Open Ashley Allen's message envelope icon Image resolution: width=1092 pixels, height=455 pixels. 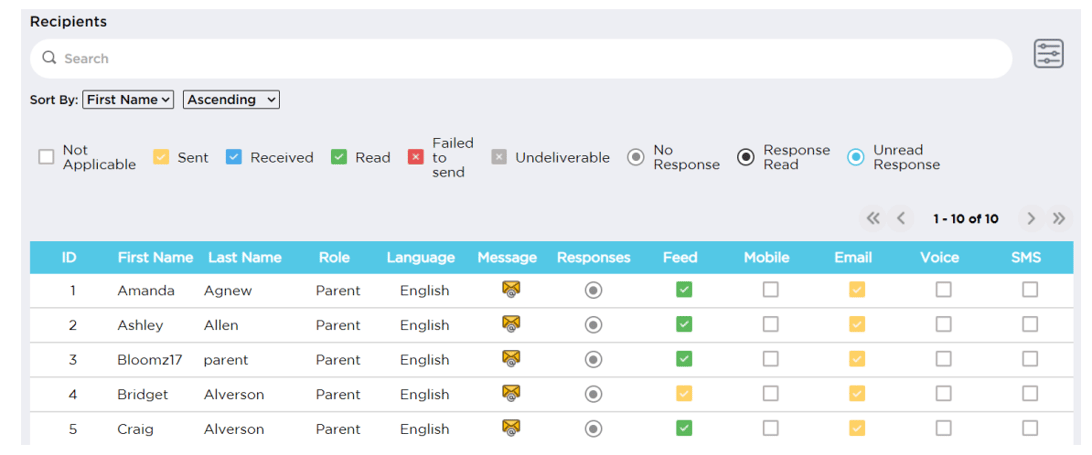pos(511,324)
